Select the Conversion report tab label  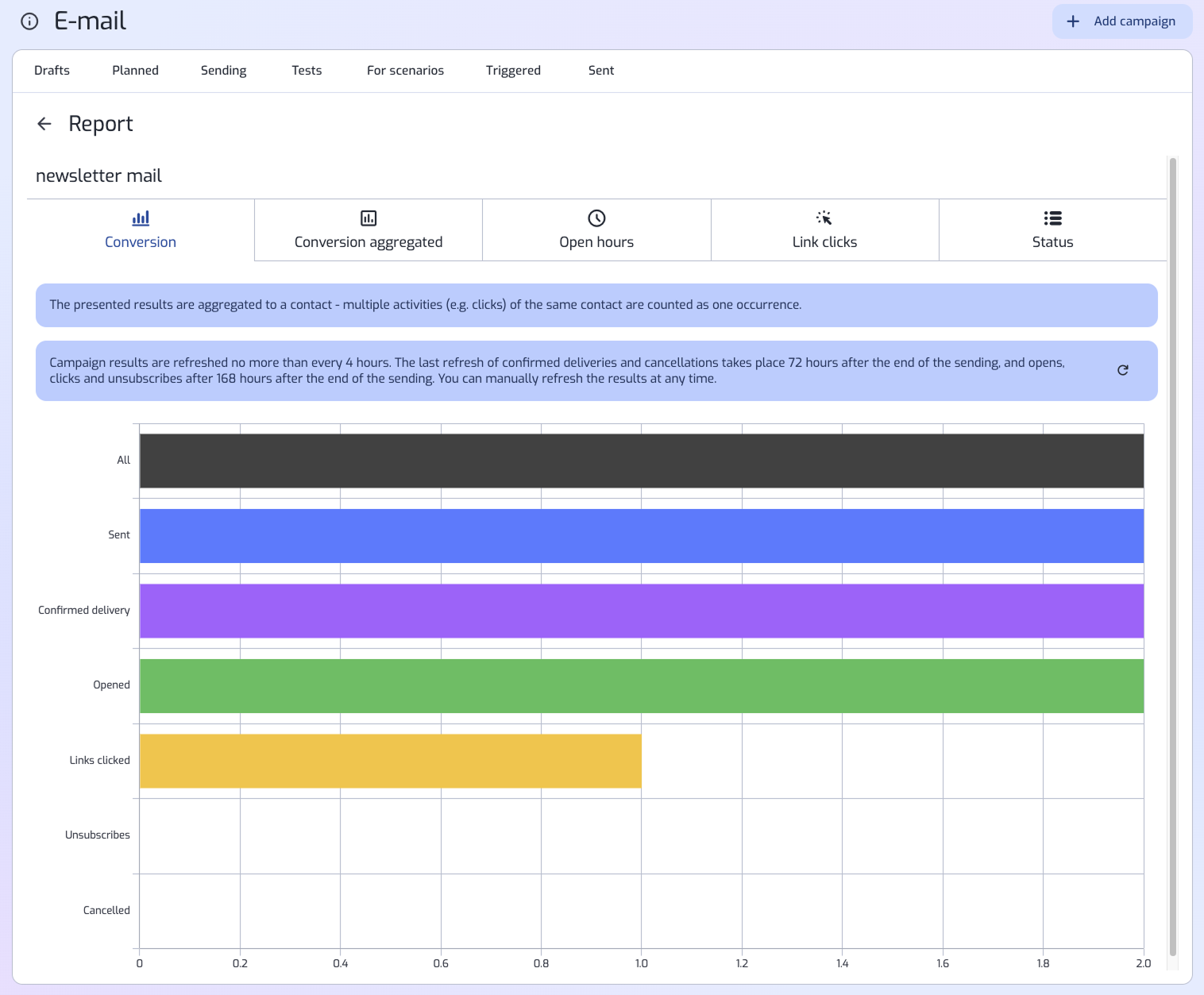[141, 242]
